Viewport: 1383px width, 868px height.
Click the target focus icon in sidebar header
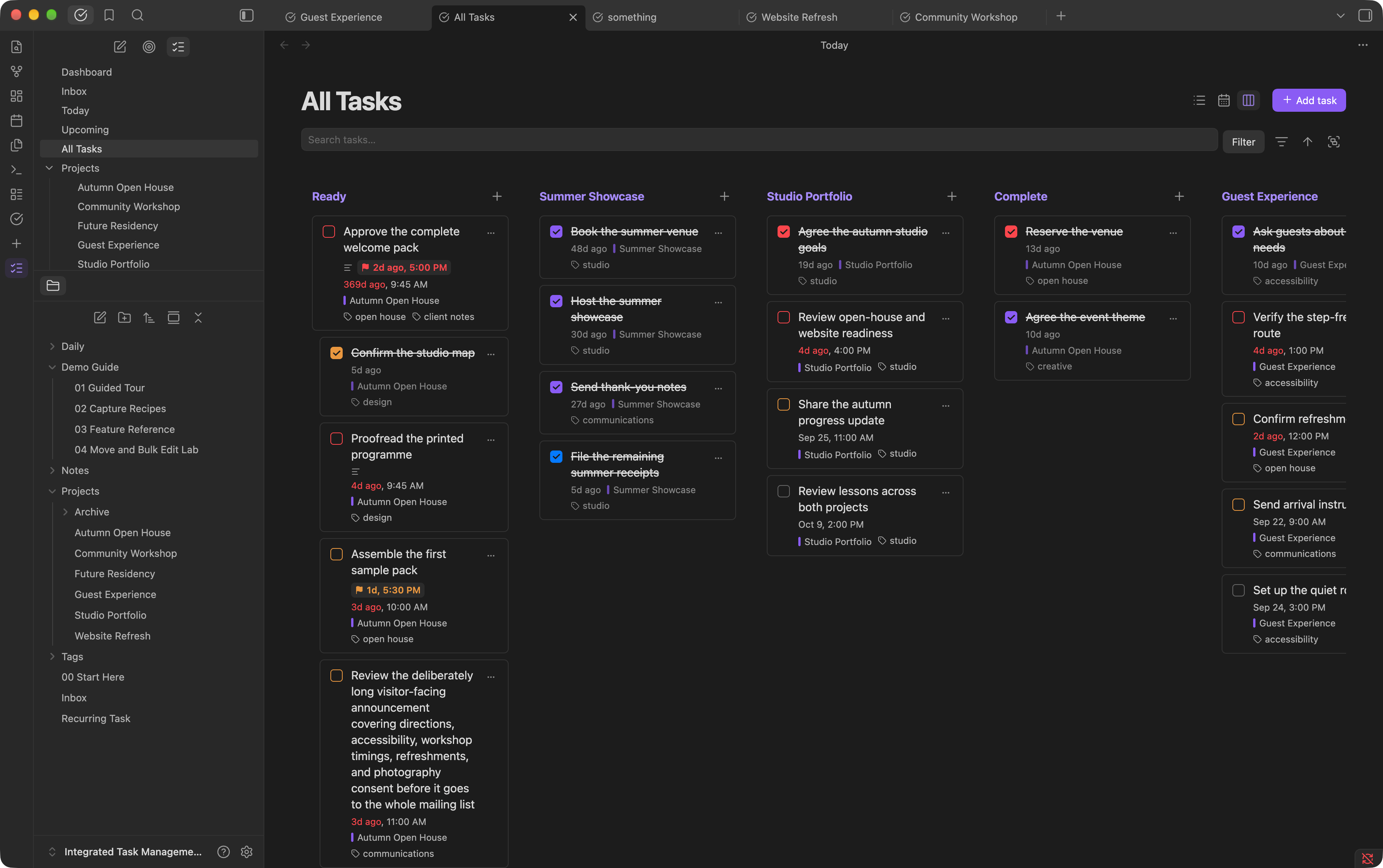(x=149, y=47)
